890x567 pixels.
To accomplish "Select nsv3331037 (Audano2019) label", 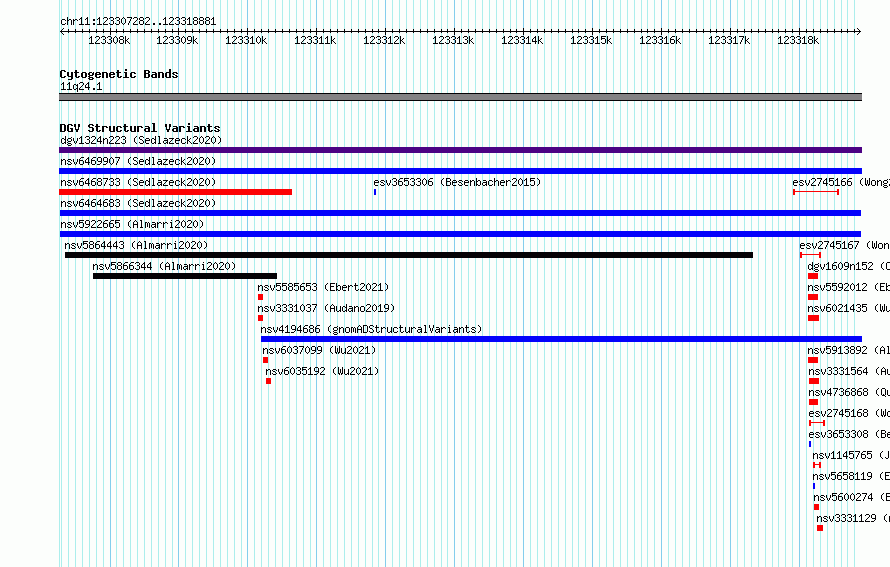I will [326, 308].
